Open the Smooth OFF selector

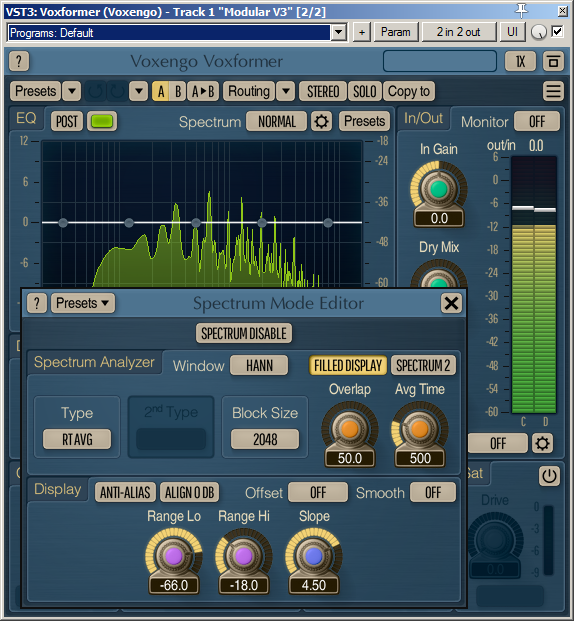pos(433,493)
